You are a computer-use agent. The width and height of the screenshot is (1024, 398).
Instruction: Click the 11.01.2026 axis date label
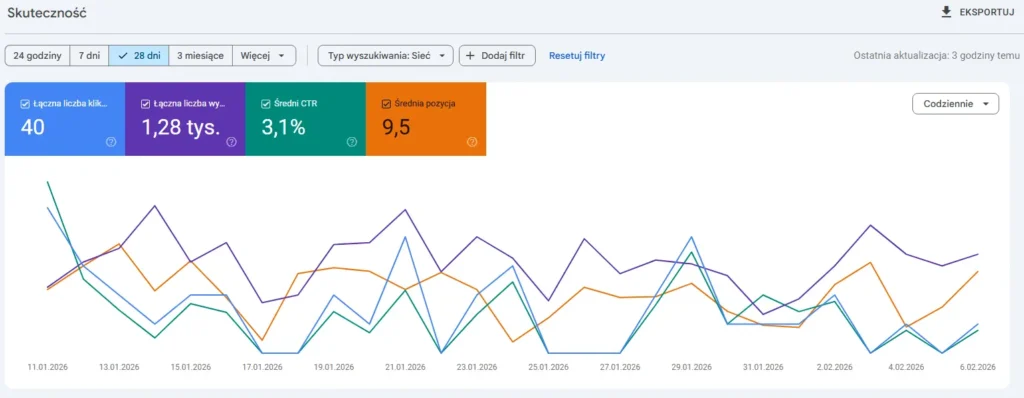(48, 367)
